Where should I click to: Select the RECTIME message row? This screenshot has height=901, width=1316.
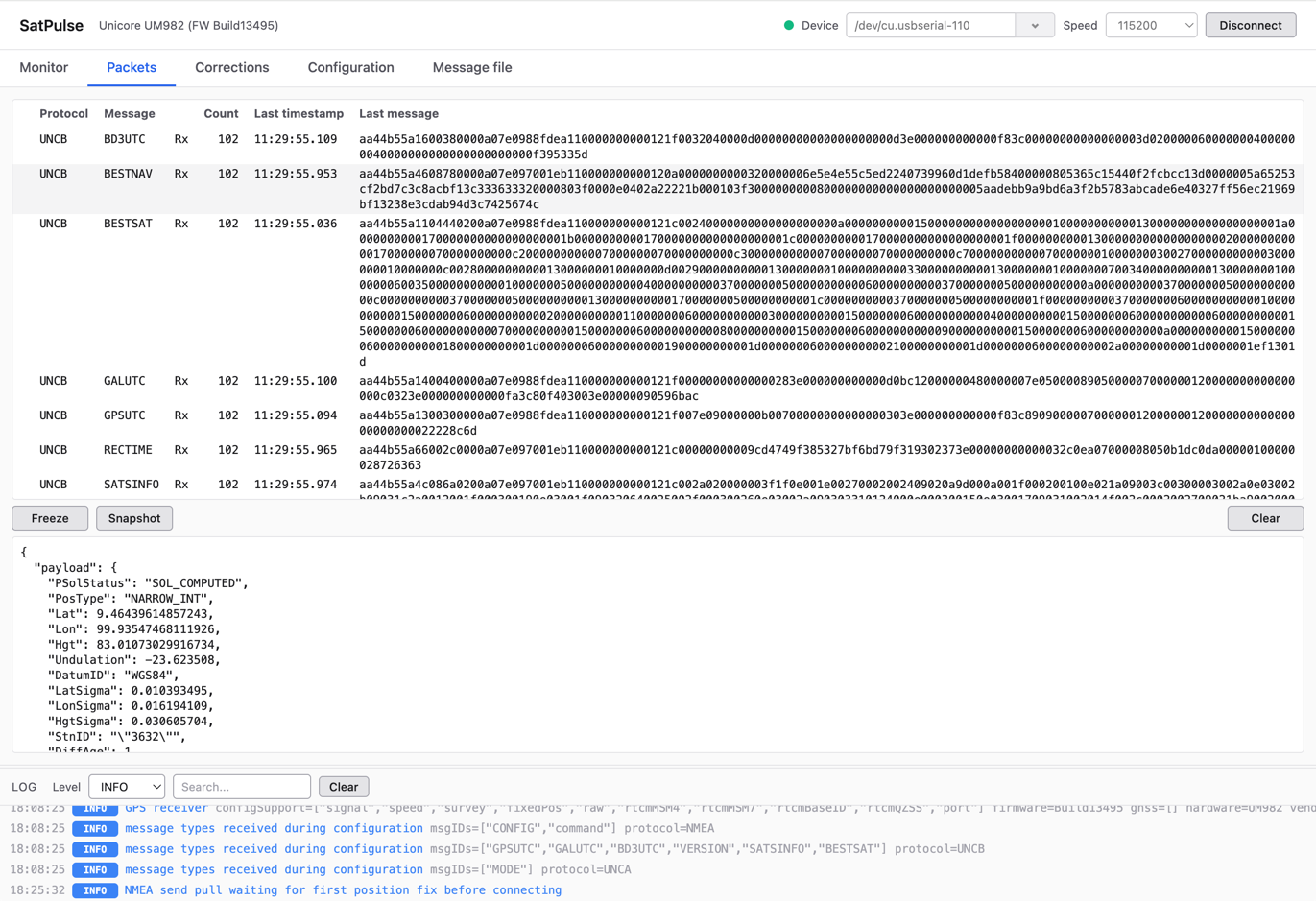pyautogui.click(x=658, y=458)
